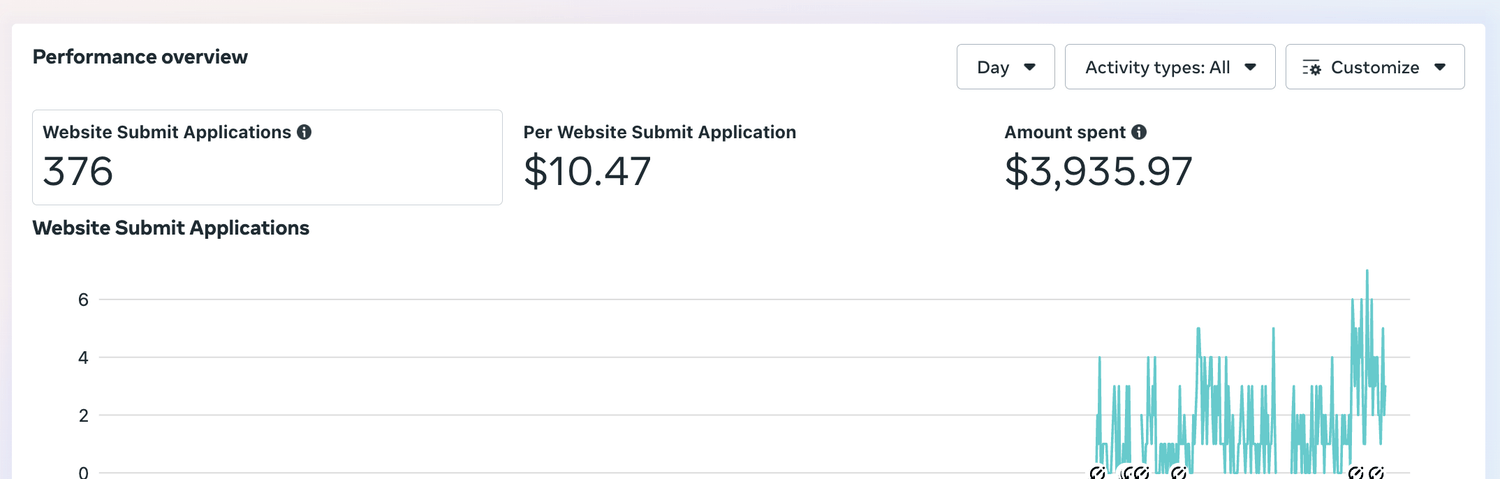The width and height of the screenshot is (1500, 479).
Task: Click the info icon beside Website Submit Applications
Action: pyautogui.click(x=304, y=132)
